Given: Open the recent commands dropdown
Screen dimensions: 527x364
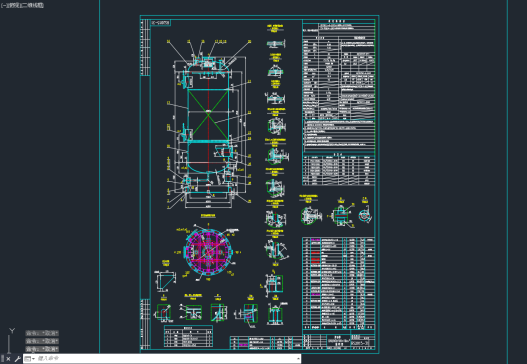Looking at the screenshot, I should (30, 359).
